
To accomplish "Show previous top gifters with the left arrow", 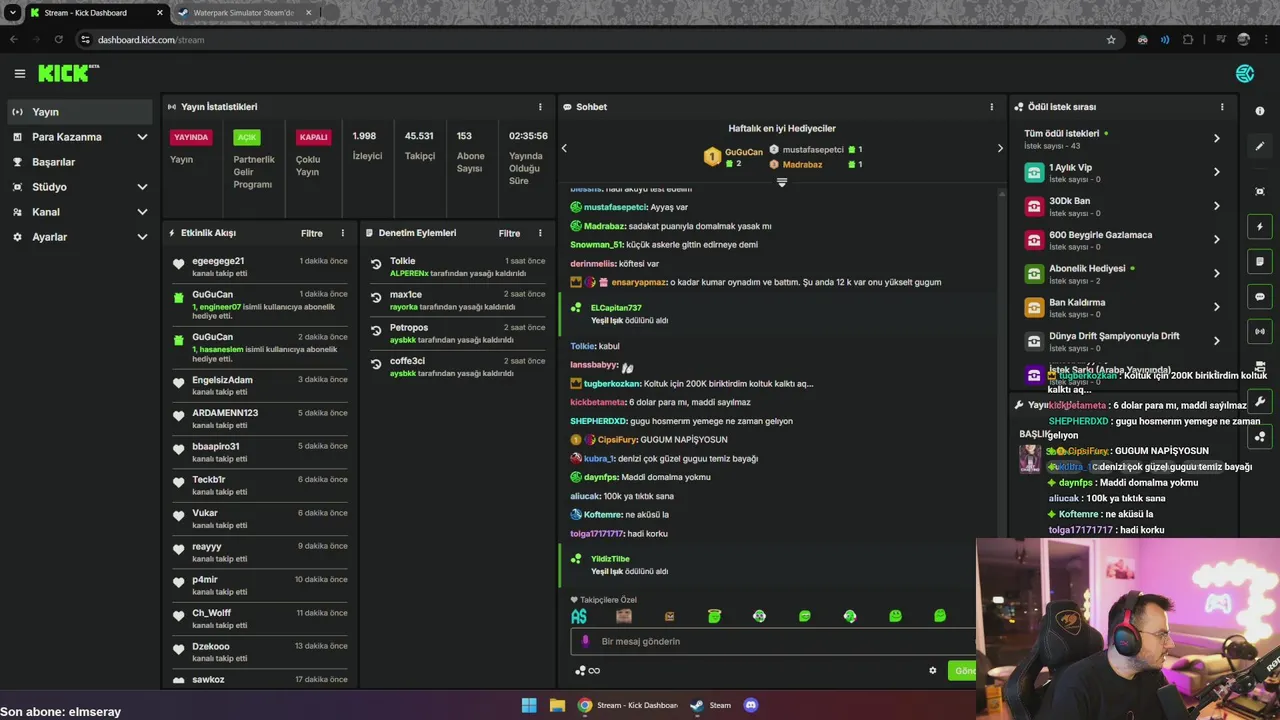I will (564, 148).
